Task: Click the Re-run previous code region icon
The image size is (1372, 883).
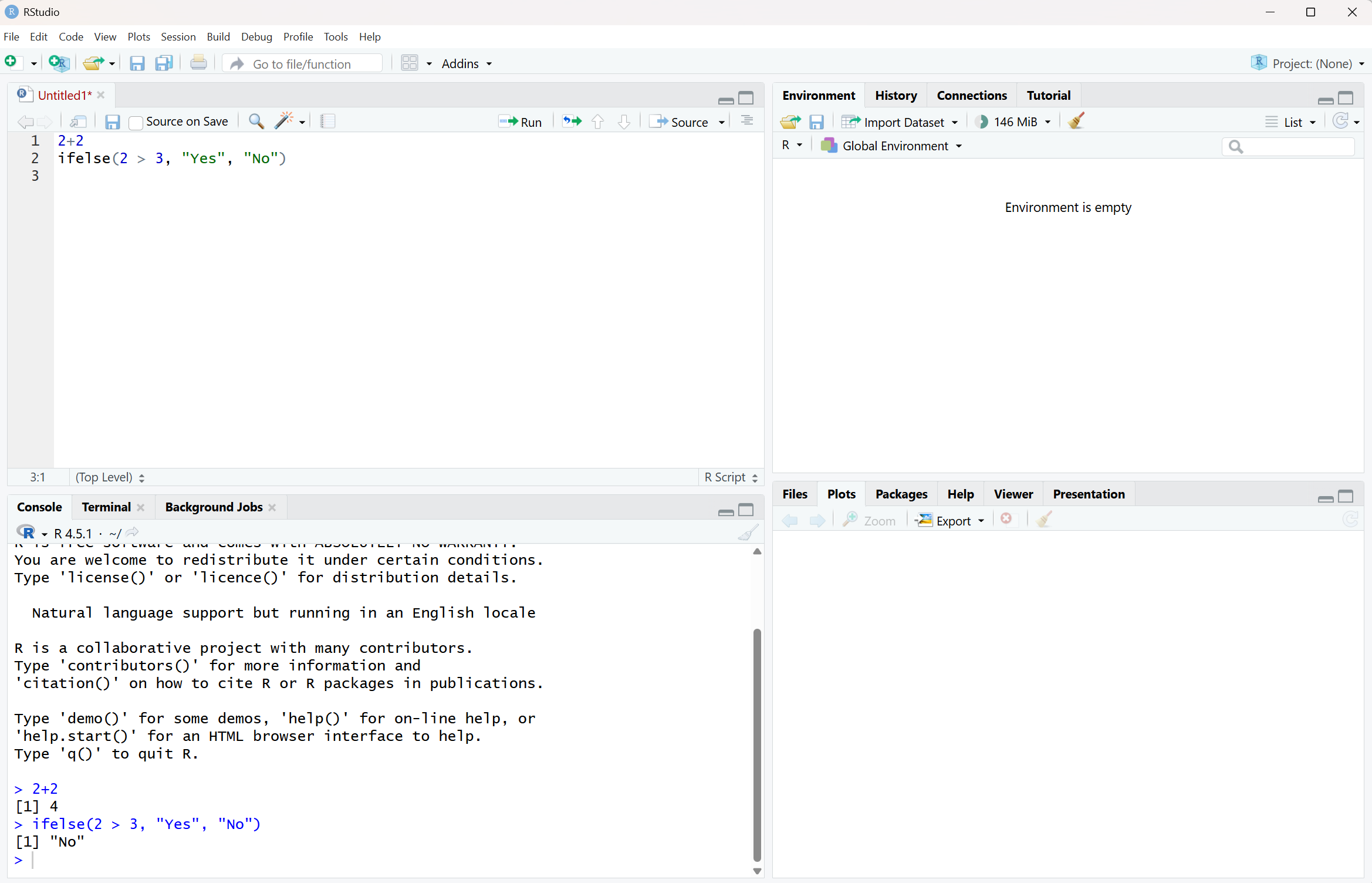Action: [x=572, y=122]
